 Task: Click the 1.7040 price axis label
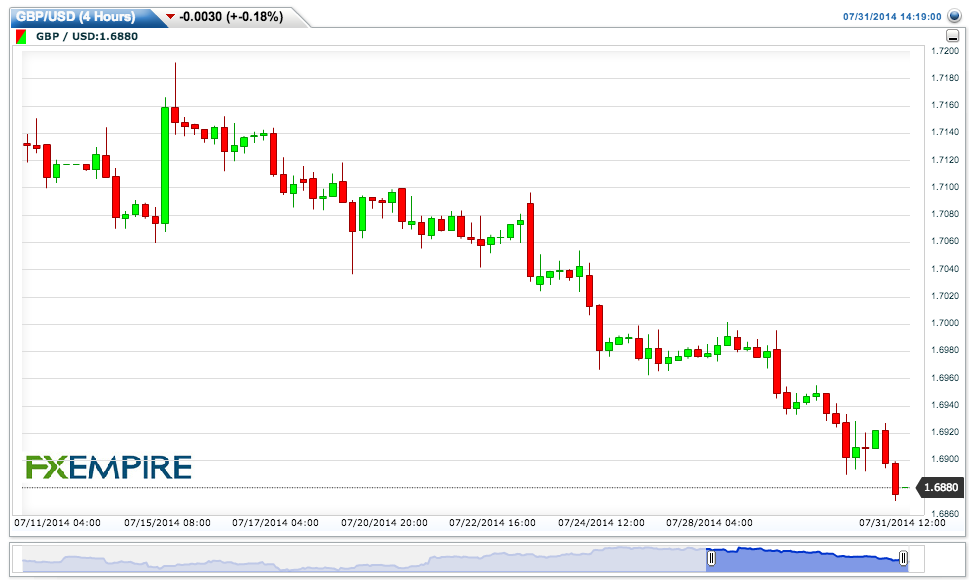pos(945,269)
